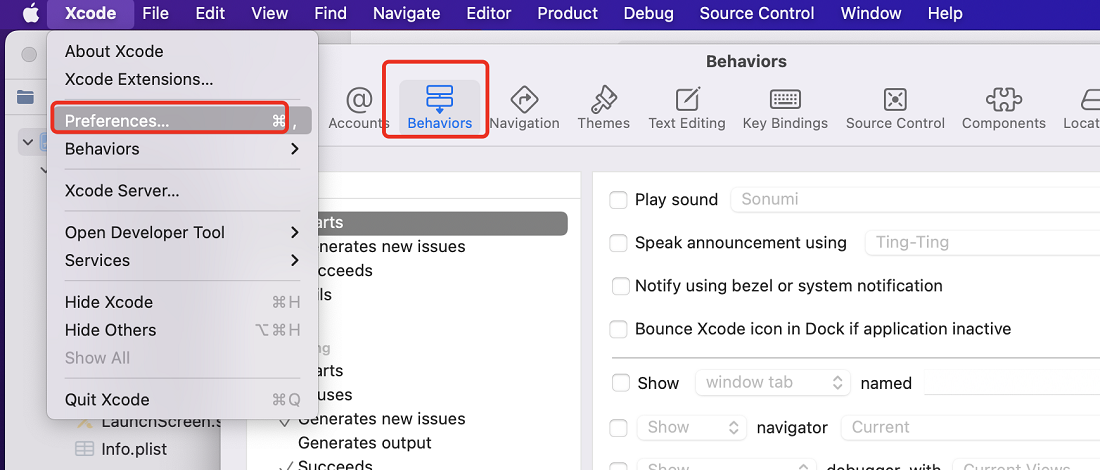Expand the Behaviors submenu

(182, 149)
